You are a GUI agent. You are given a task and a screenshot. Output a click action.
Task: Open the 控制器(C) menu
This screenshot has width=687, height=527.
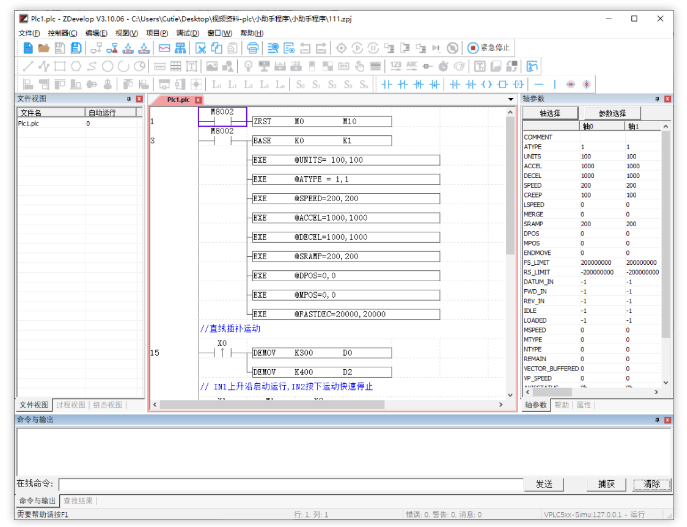(x=62, y=33)
